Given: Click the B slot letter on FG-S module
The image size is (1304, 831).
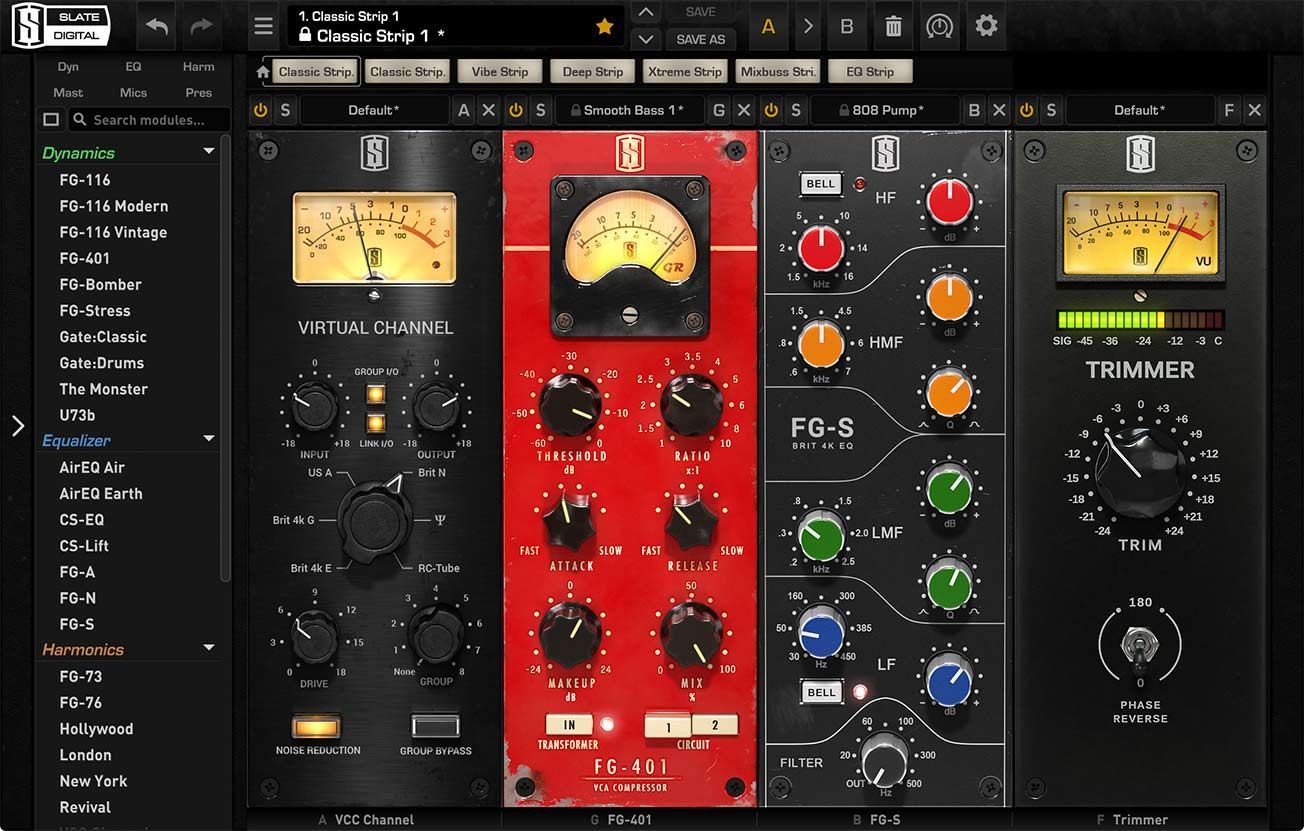Looking at the screenshot, I should (974, 110).
